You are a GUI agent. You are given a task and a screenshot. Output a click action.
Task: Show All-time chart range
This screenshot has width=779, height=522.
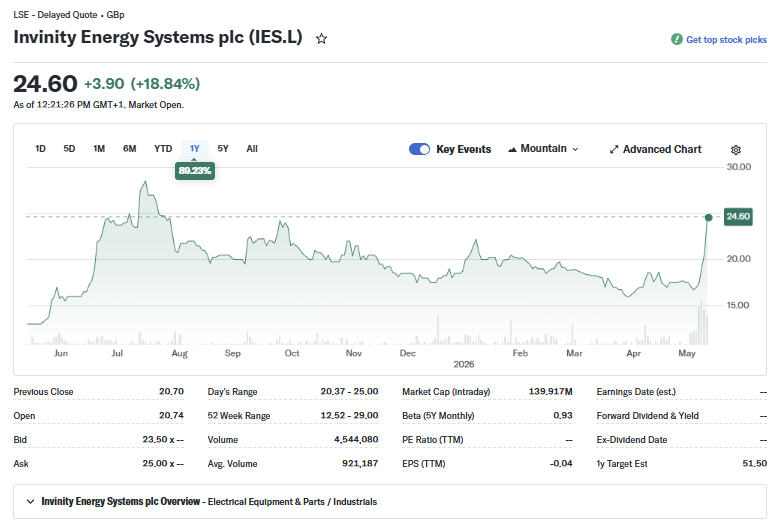(252, 149)
